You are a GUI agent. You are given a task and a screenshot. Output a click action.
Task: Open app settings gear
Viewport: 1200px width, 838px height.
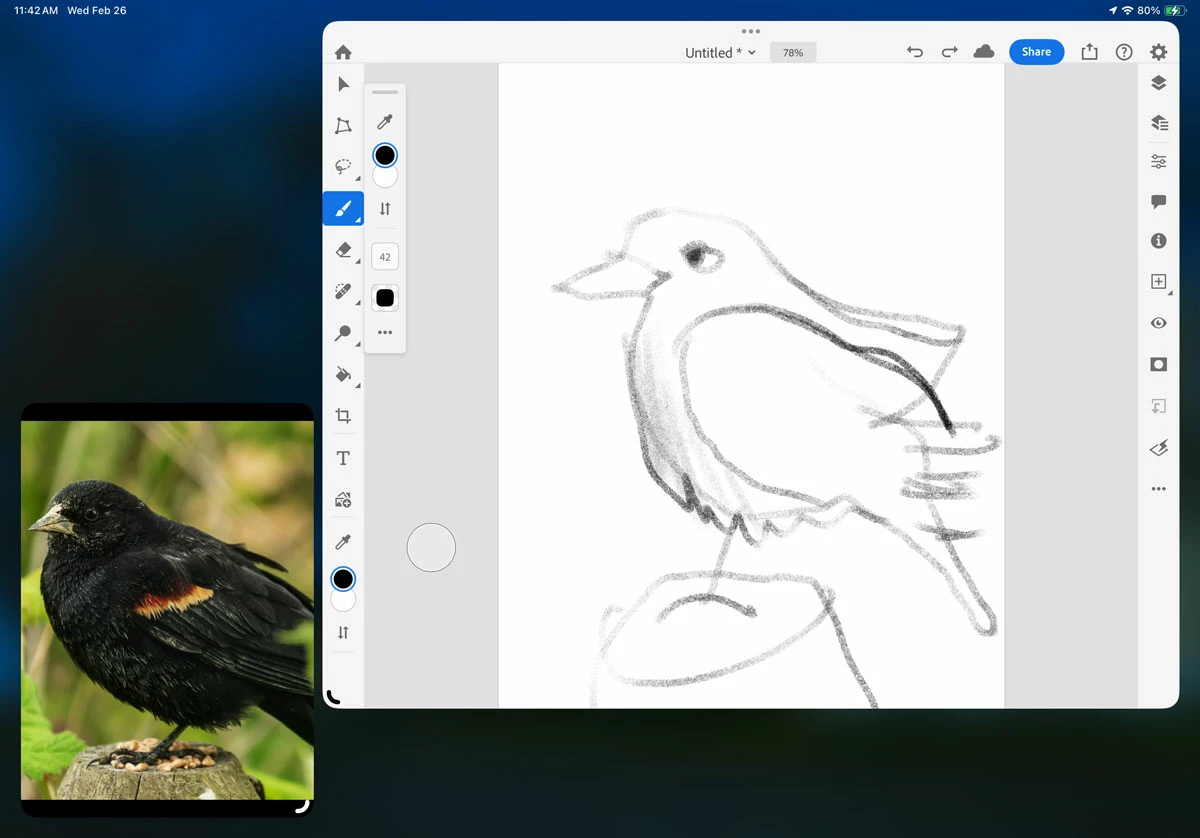[1158, 52]
